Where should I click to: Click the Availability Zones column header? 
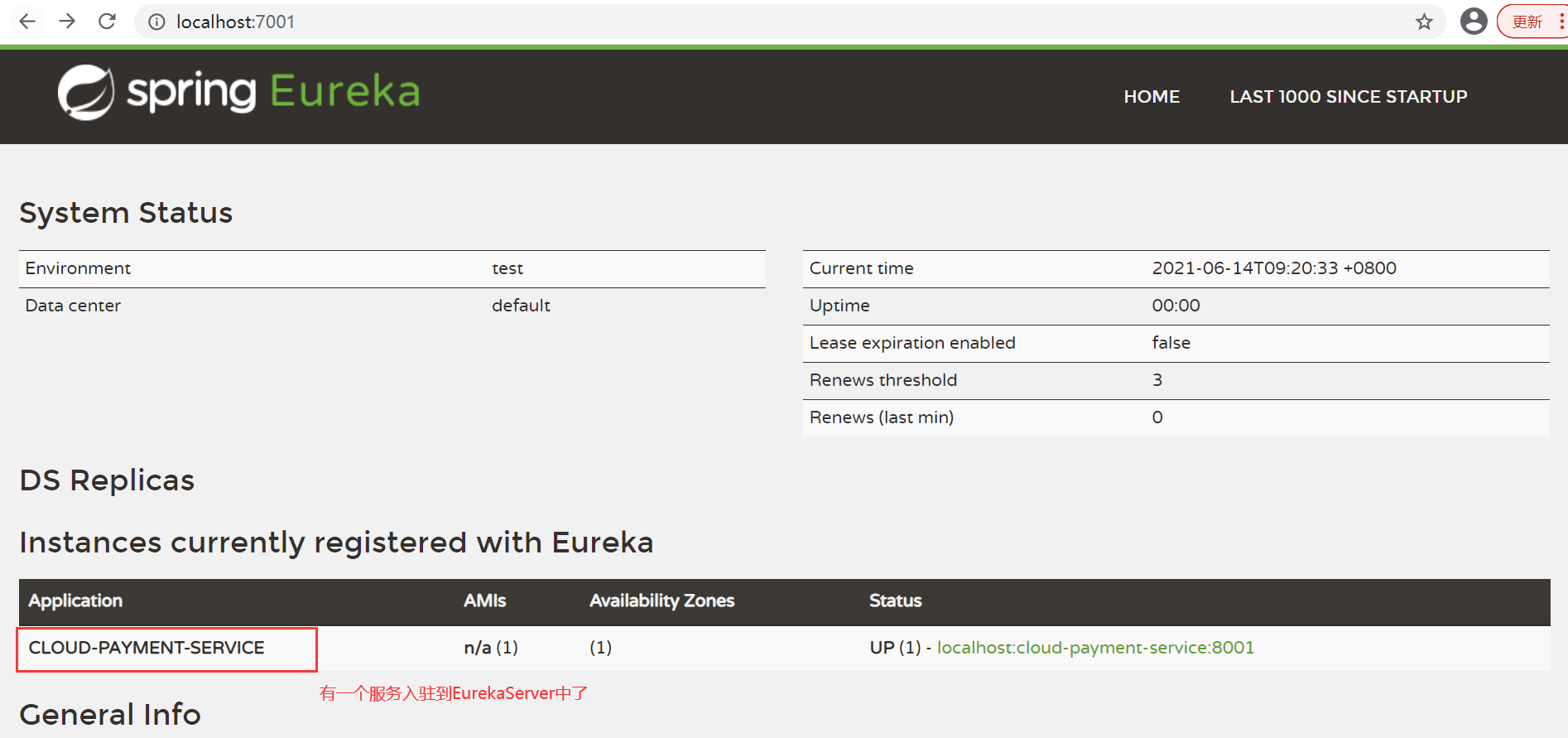click(661, 601)
